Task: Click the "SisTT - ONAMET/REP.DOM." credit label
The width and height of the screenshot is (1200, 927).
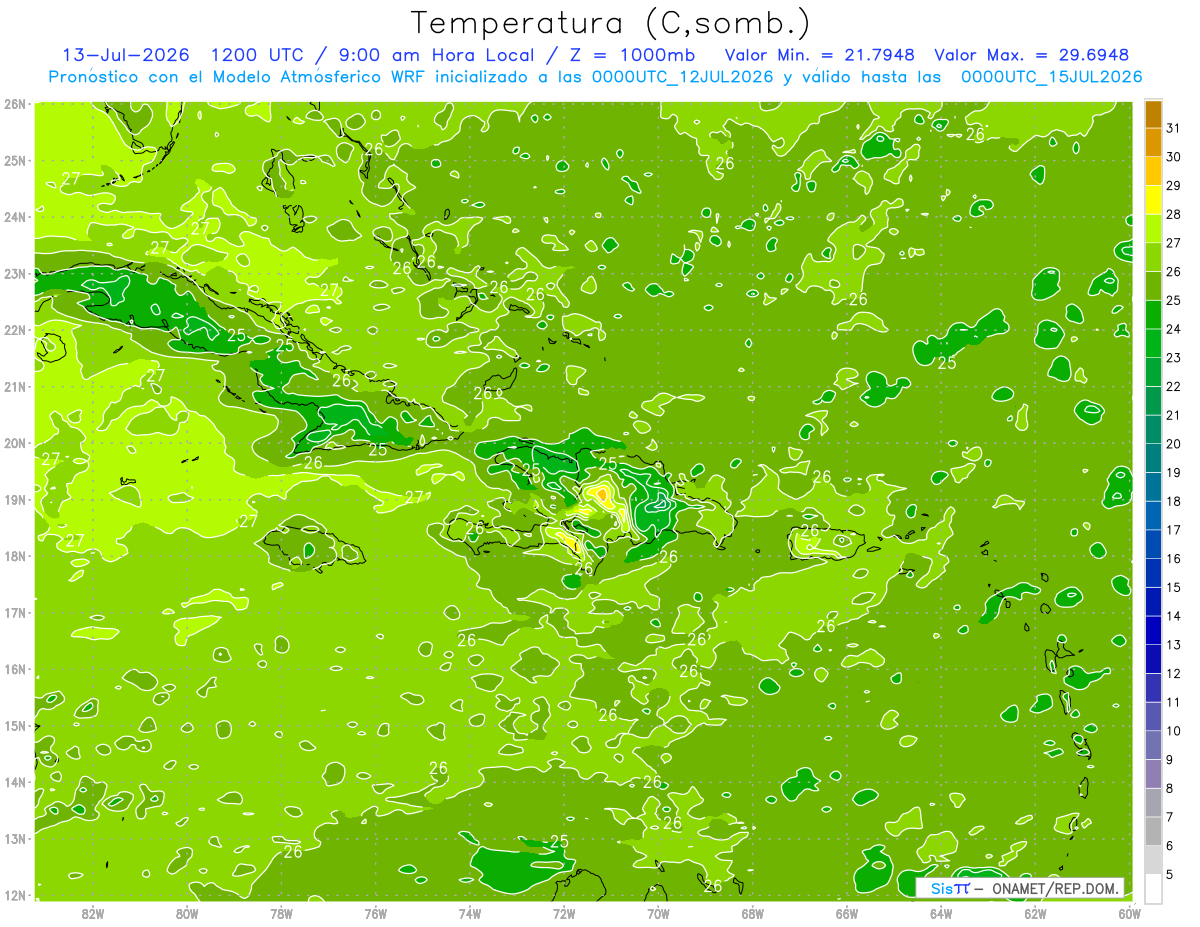Action: [1020, 888]
